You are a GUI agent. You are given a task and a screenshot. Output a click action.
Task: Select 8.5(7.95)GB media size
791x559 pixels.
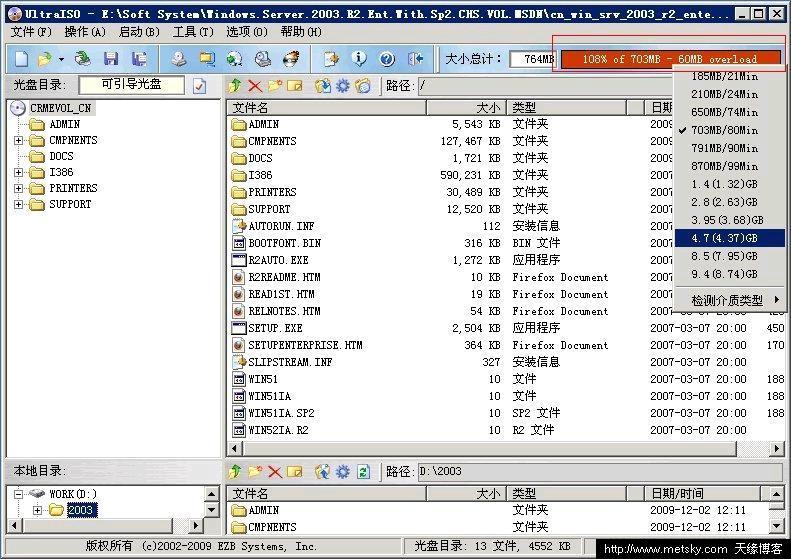[x=729, y=256]
